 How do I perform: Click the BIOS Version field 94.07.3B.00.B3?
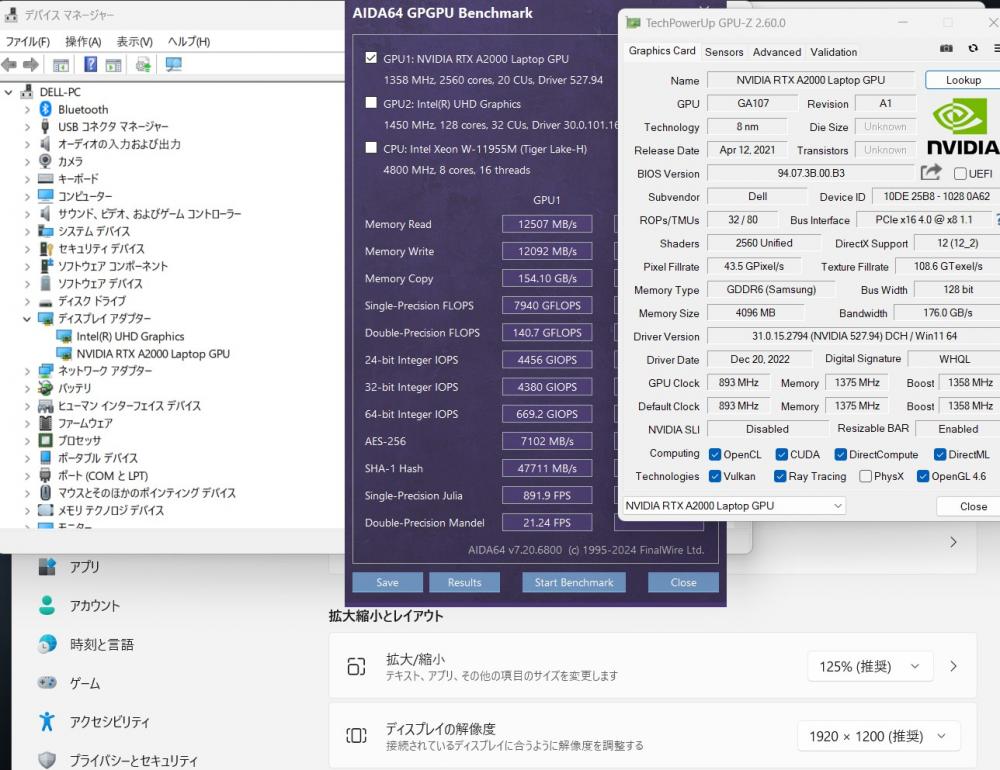tap(811, 173)
